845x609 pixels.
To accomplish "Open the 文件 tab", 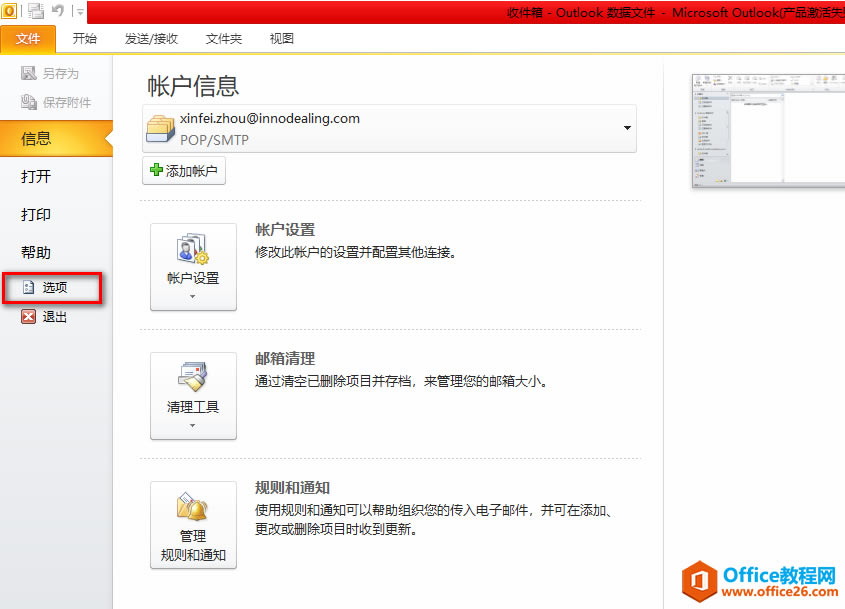I will pyautogui.click(x=28, y=39).
